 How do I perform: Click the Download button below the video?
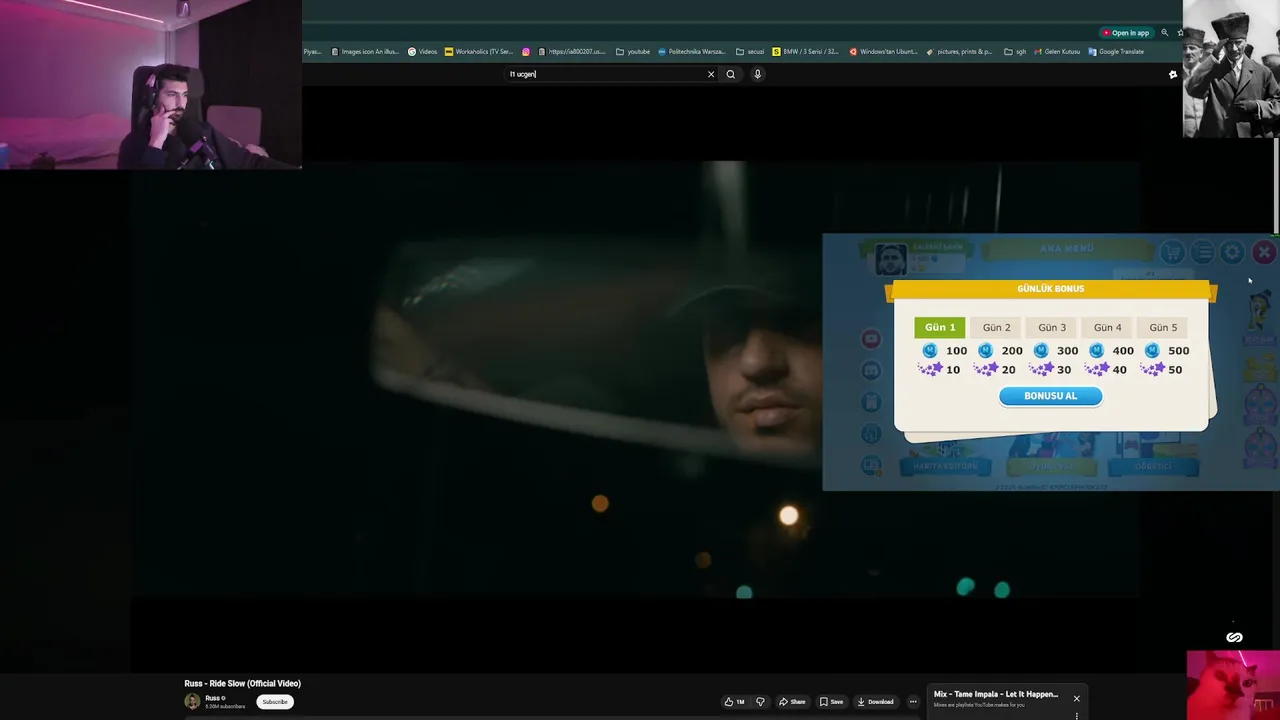[x=875, y=702]
